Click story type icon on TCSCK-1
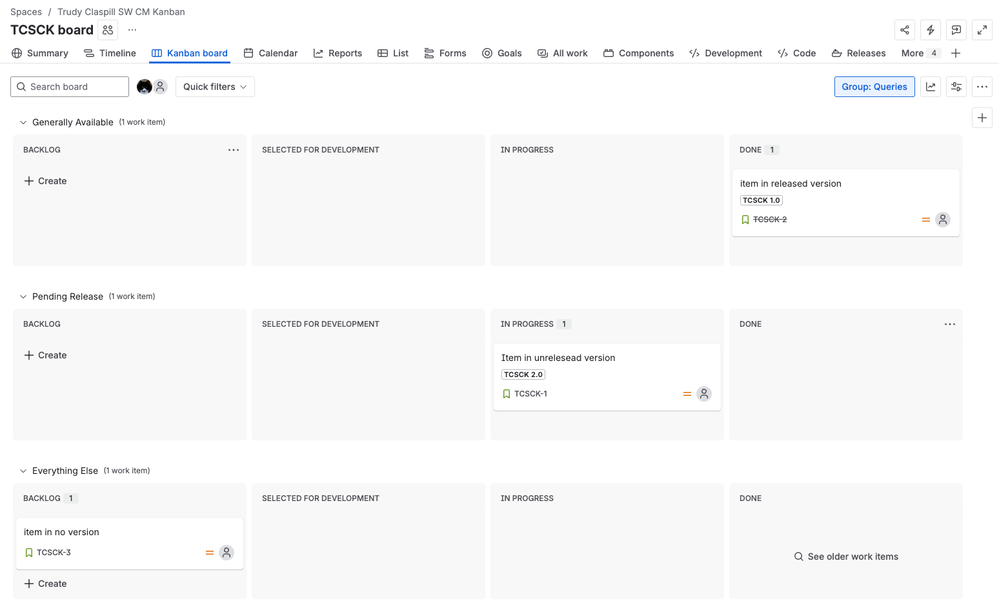The height and width of the screenshot is (600, 999). (507, 394)
